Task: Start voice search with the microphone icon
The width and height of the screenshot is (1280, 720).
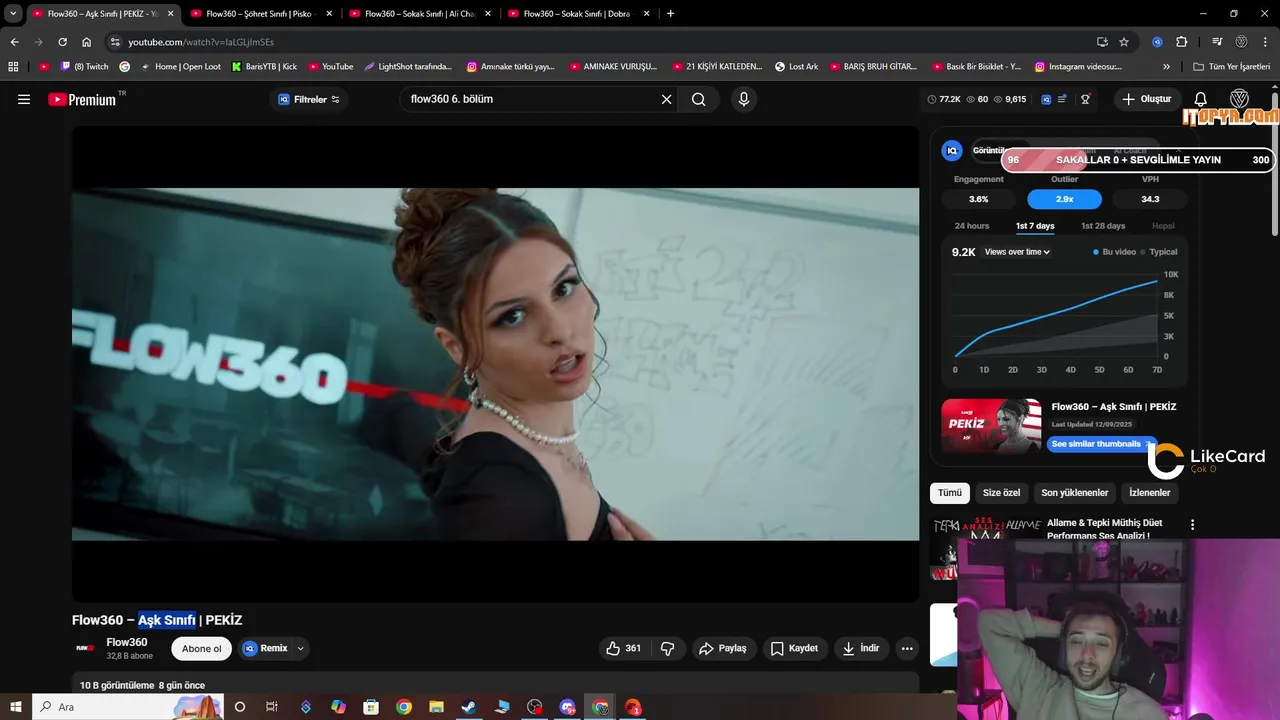Action: point(743,99)
